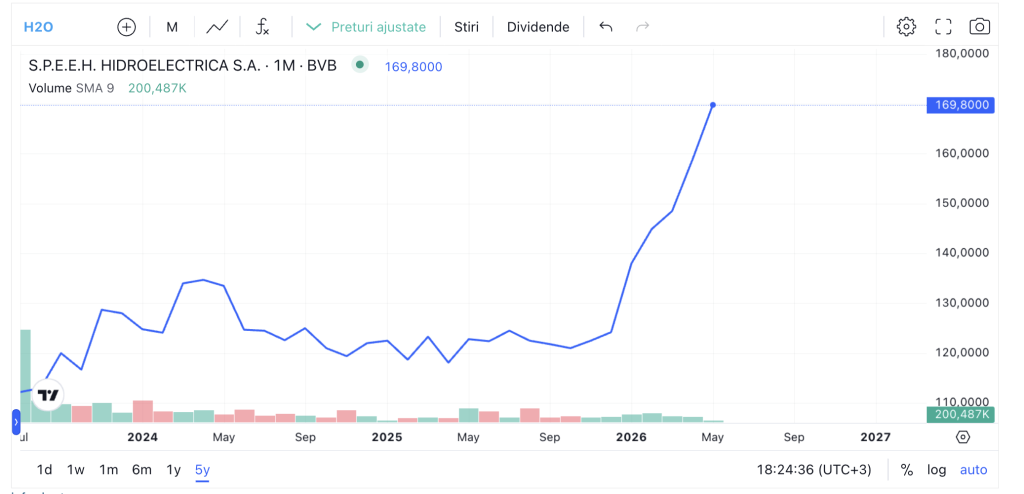The image size is (1024, 494).
Task: Toggle fullscreen mode
Action: pyautogui.click(x=943, y=27)
